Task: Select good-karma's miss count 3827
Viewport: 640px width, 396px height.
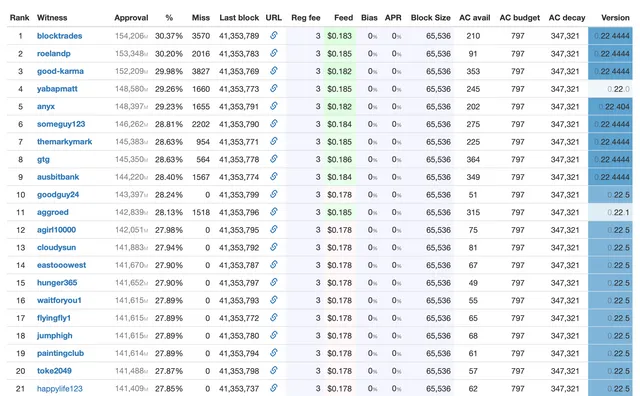Action: [201, 71]
